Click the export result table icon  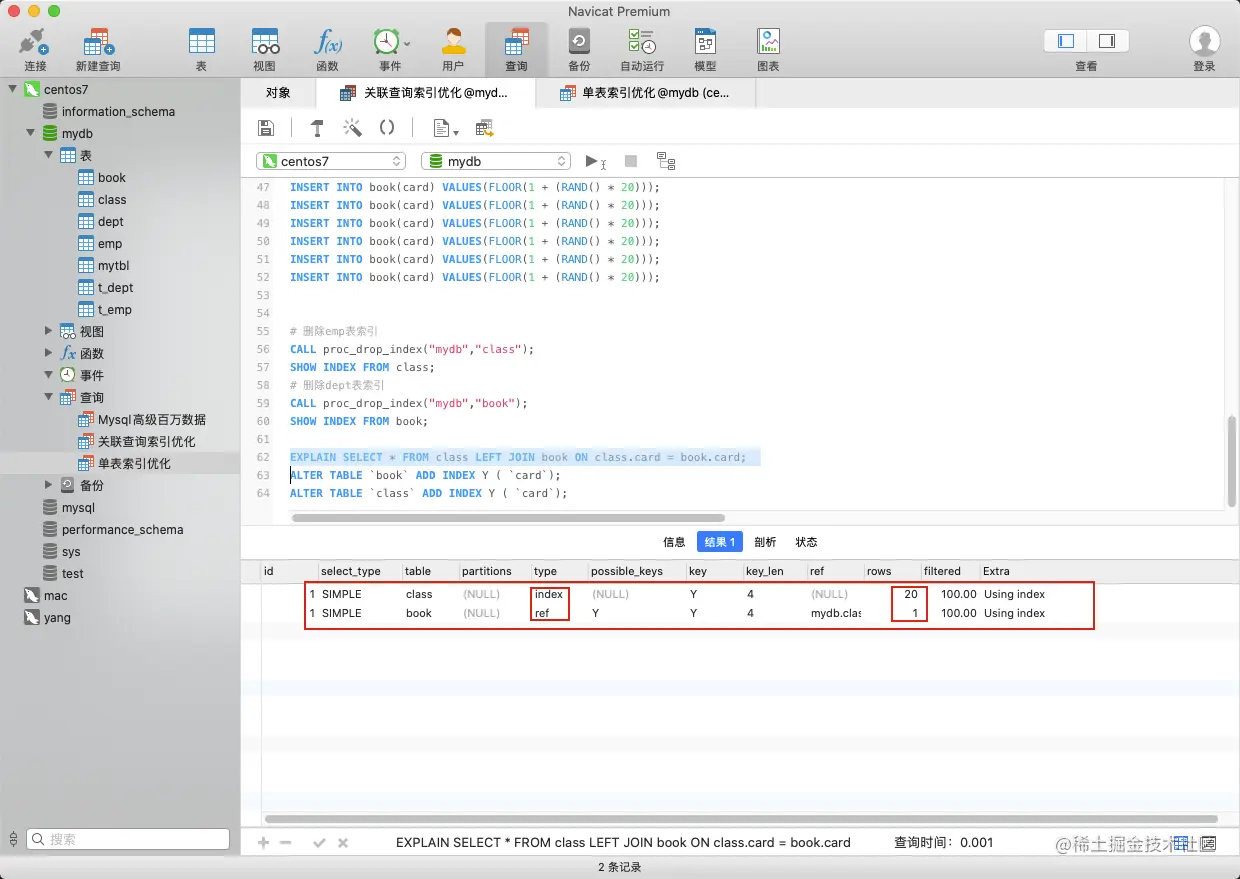coord(485,128)
